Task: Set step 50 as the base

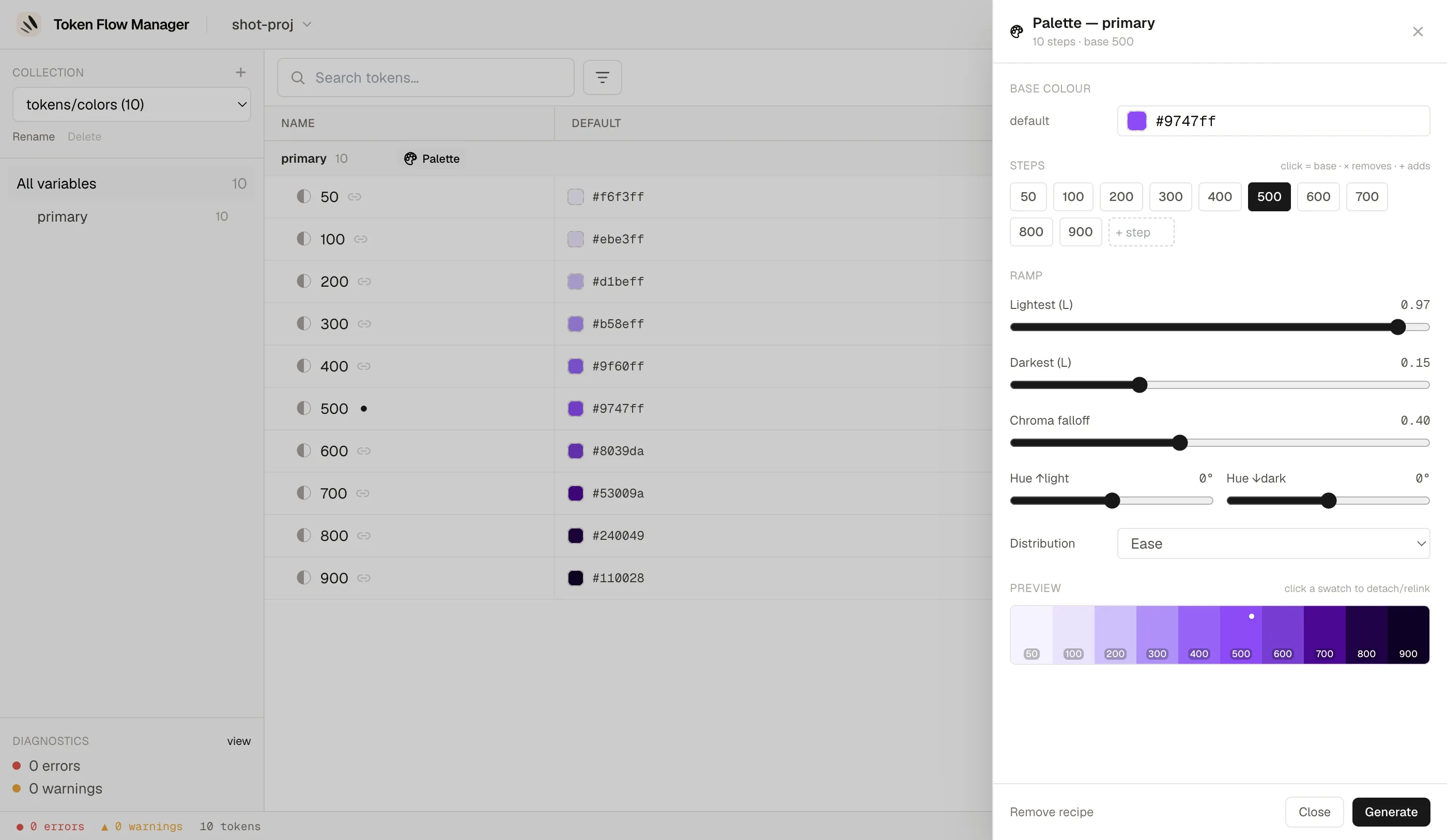Action: tap(1028, 197)
